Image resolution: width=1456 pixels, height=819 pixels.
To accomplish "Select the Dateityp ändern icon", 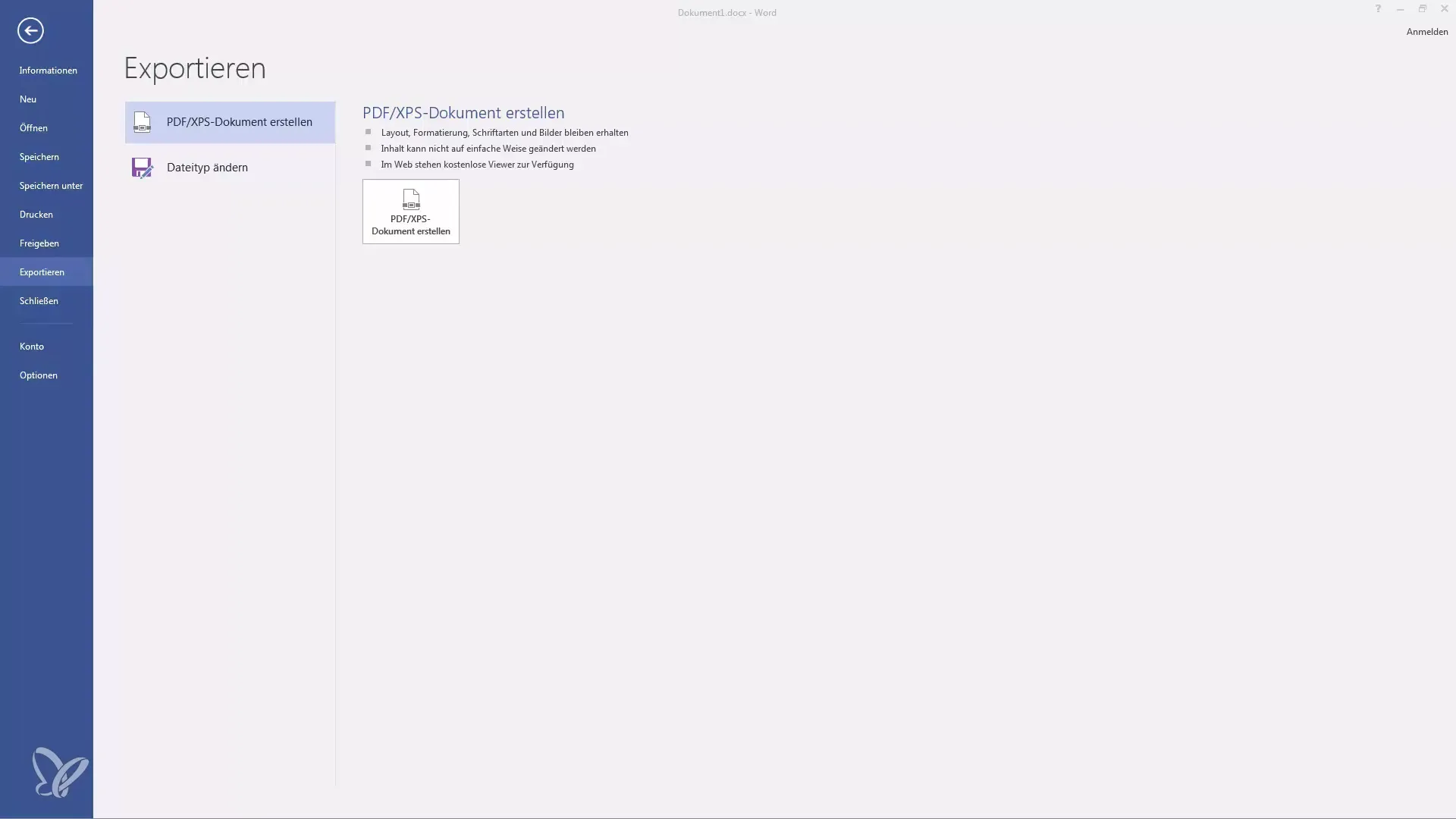I will pyautogui.click(x=141, y=167).
